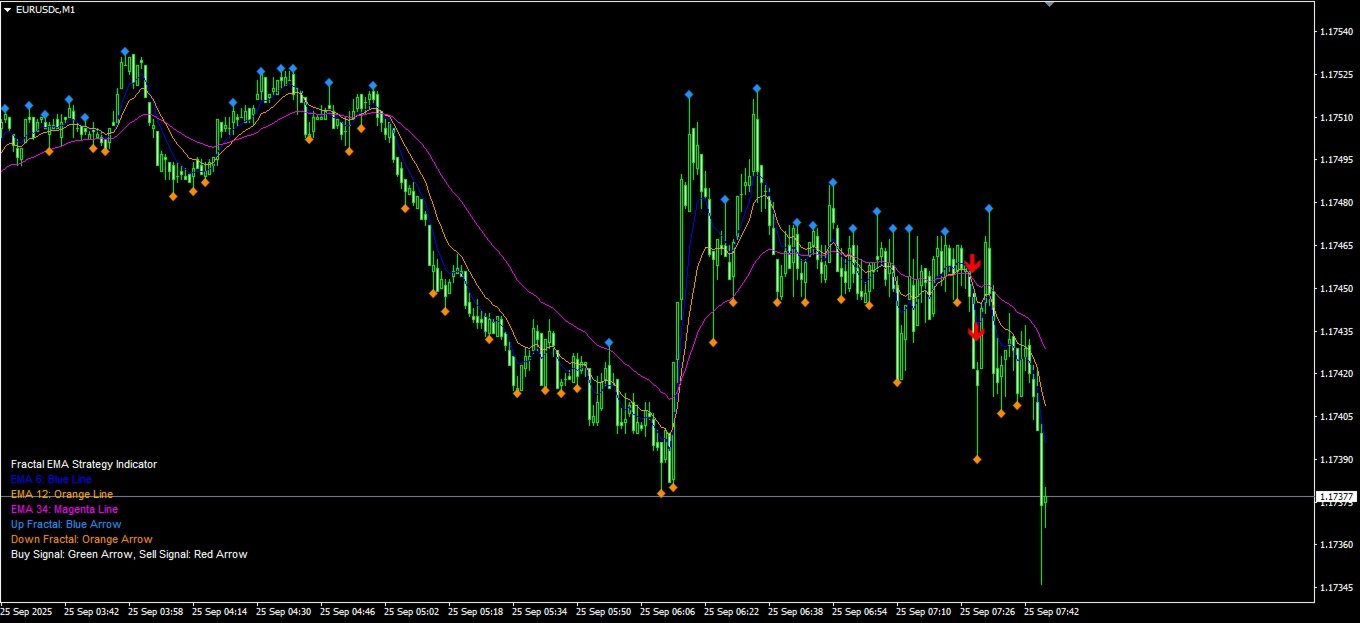Select the isolated blue fractal near 05:50
Screen dimensions: 1360x623
tap(609, 343)
